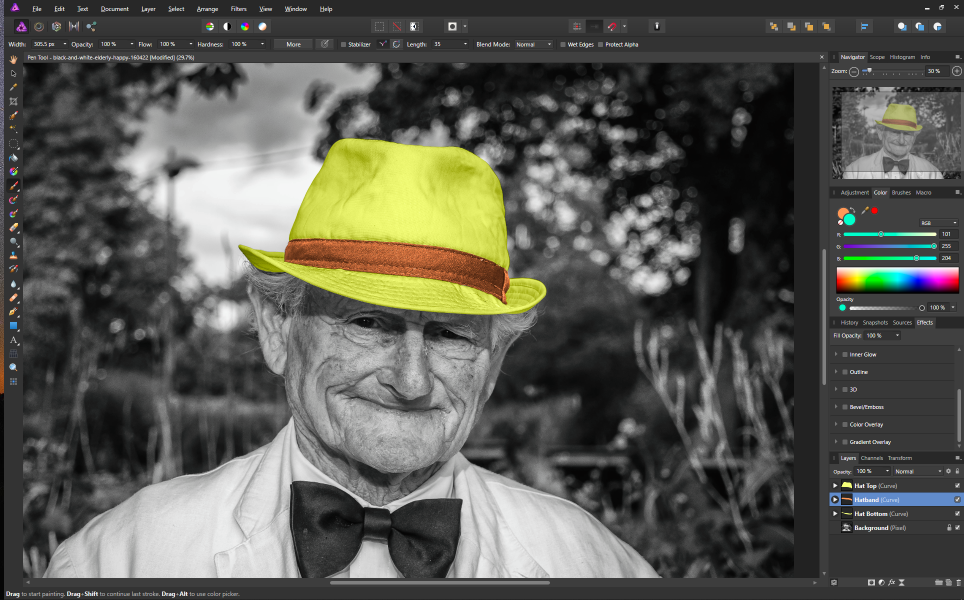Screen dimensions: 964x600
Task: Enable the Wet Edges checkbox
Action: click(563, 44)
